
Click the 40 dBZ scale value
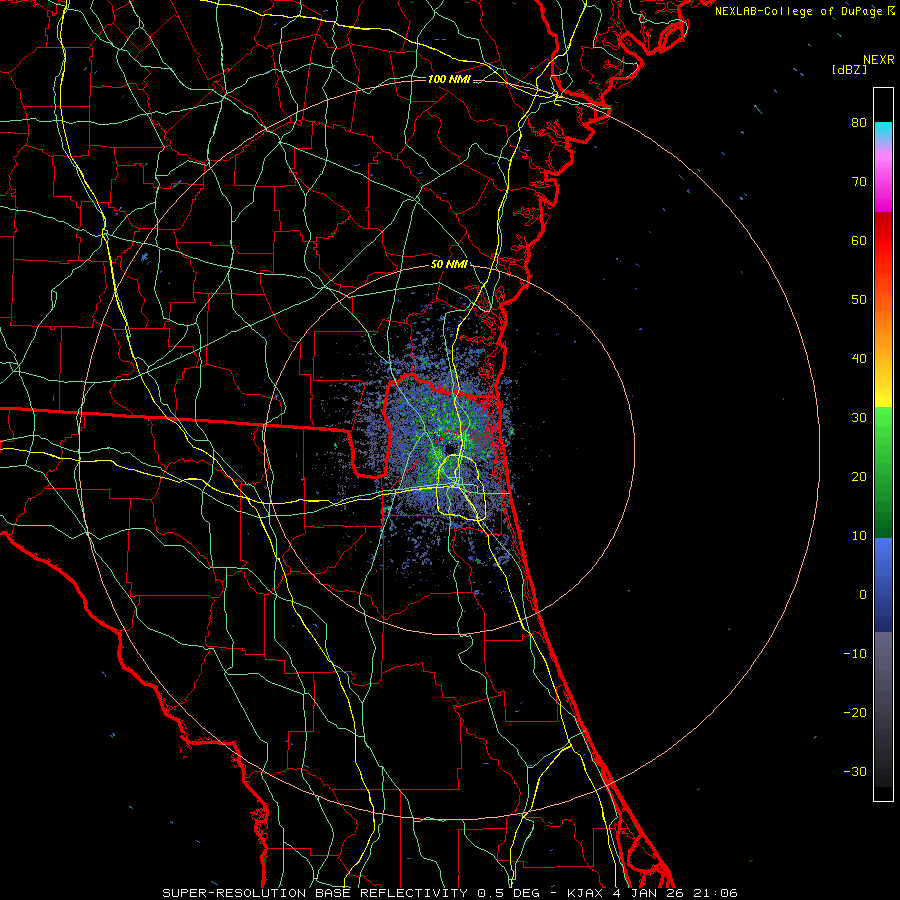pos(859,359)
